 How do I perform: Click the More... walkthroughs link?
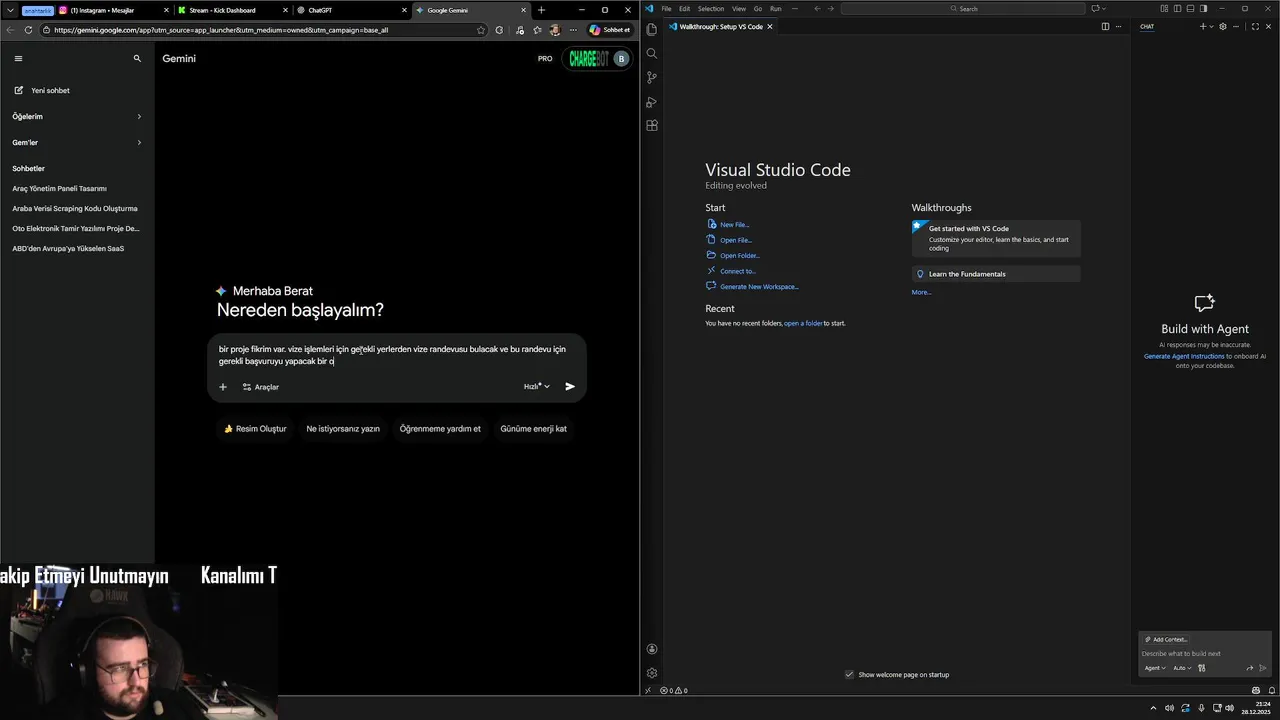(921, 292)
